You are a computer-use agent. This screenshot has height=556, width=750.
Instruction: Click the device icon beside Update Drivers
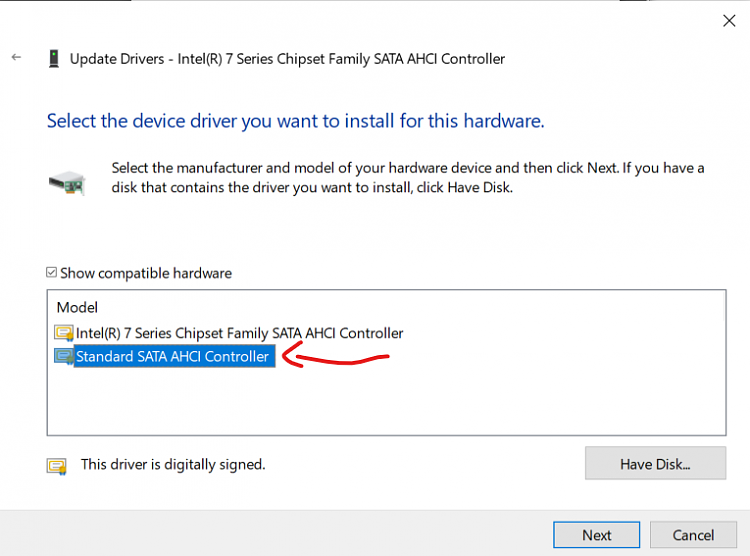[53, 59]
